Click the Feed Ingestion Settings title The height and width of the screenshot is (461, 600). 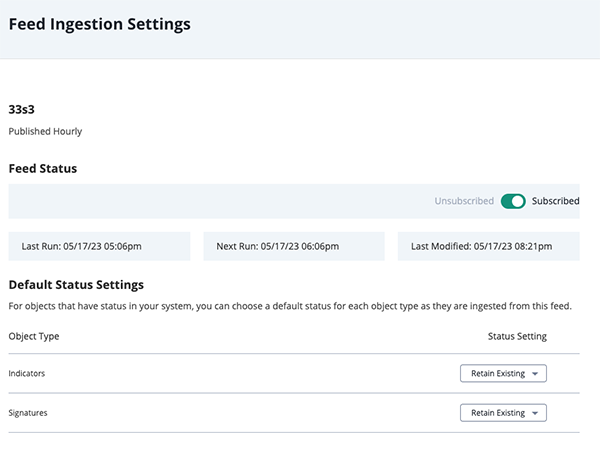pyautogui.click(x=99, y=24)
